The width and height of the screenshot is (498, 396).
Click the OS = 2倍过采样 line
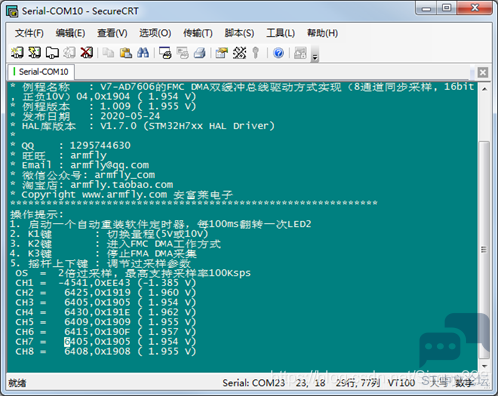click(133, 273)
